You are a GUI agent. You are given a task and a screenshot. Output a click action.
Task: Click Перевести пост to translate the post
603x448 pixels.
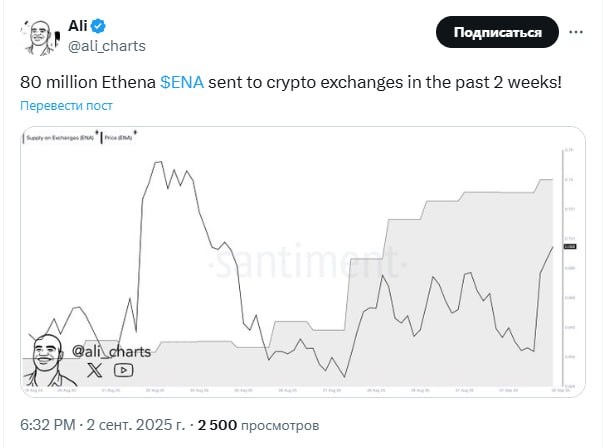pos(66,105)
